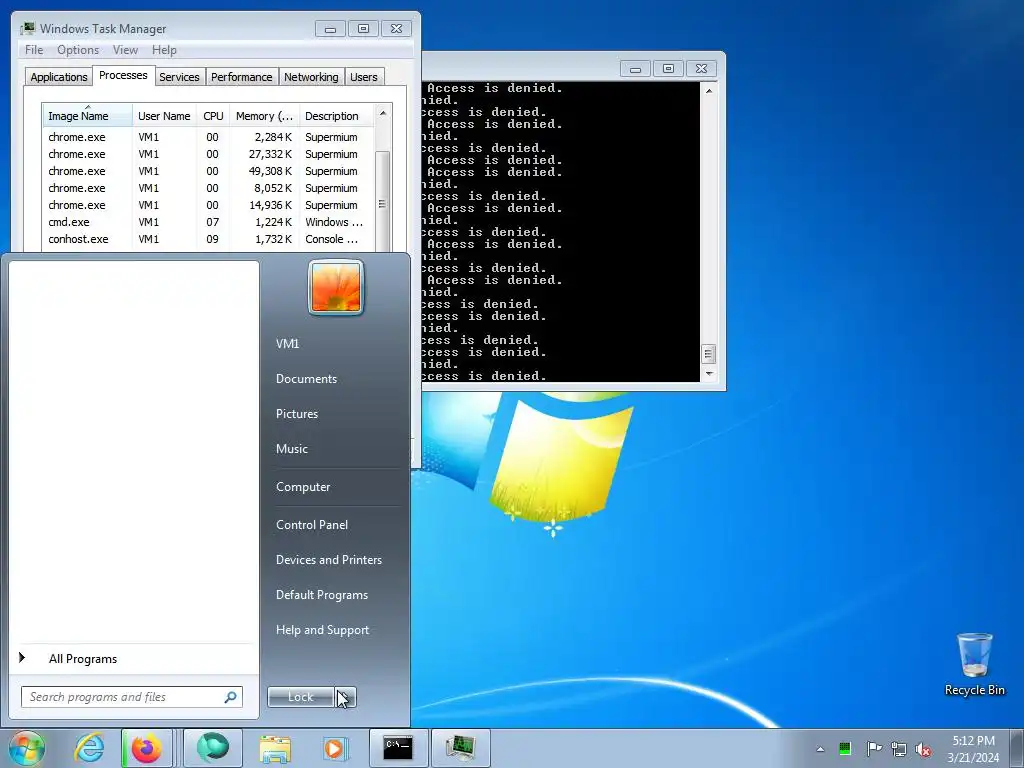The width and height of the screenshot is (1024, 768).
Task: Switch to the Networking tab
Action: tap(311, 76)
